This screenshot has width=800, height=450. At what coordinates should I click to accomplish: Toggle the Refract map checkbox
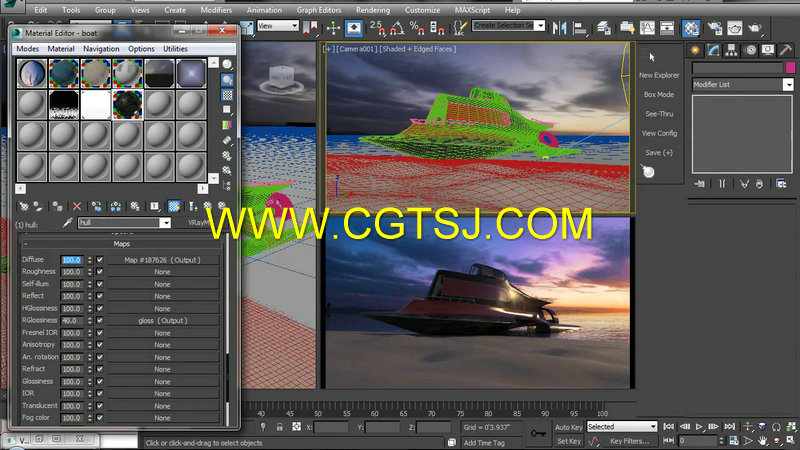coord(100,369)
